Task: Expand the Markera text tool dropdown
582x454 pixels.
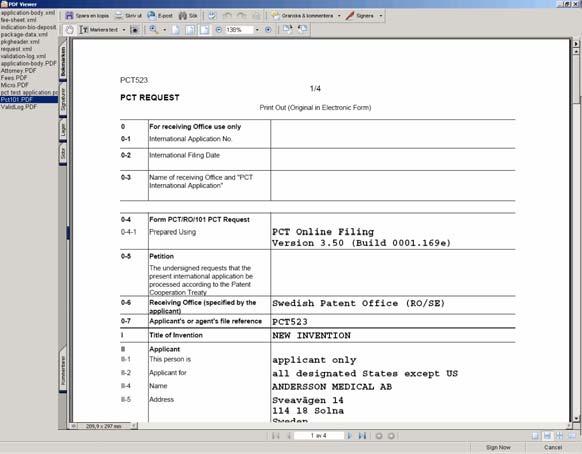Action: [x=124, y=30]
